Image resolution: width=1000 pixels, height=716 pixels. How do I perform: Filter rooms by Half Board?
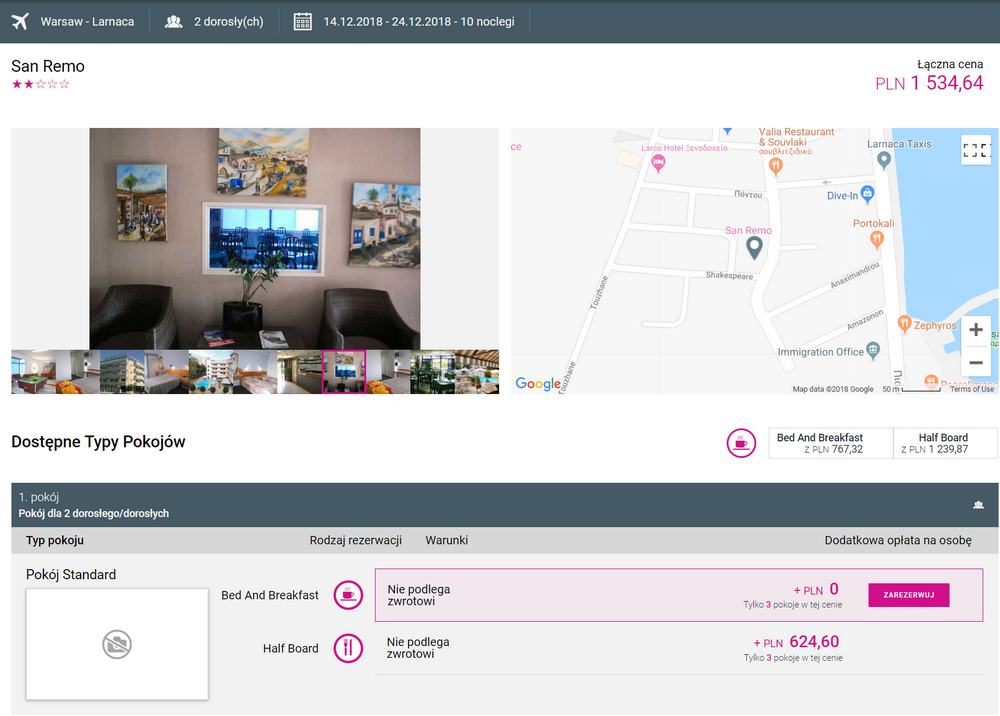[944, 443]
